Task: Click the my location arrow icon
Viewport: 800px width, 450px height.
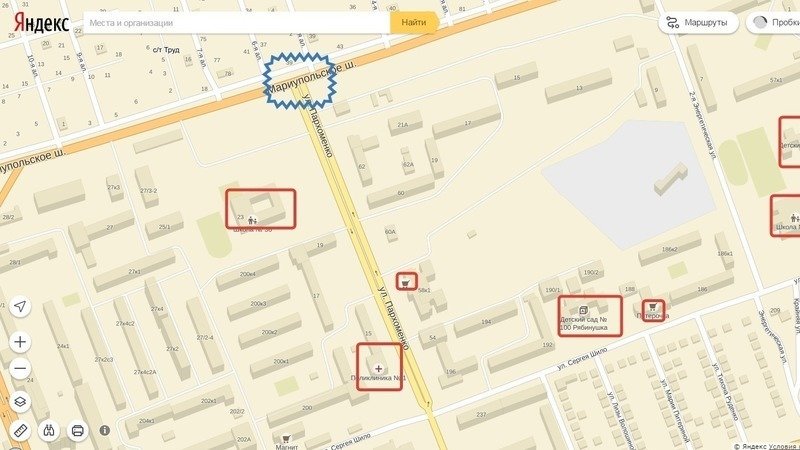Action: (x=20, y=307)
